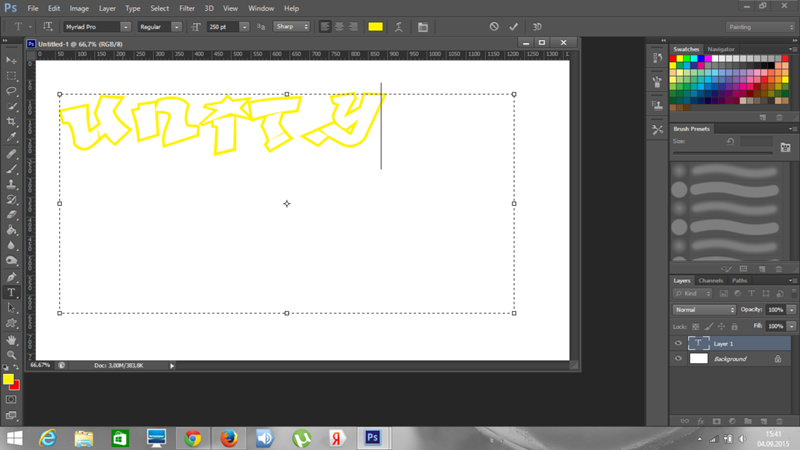Select the Pen tool
This screenshot has width=800, height=450.
[11, 278]
